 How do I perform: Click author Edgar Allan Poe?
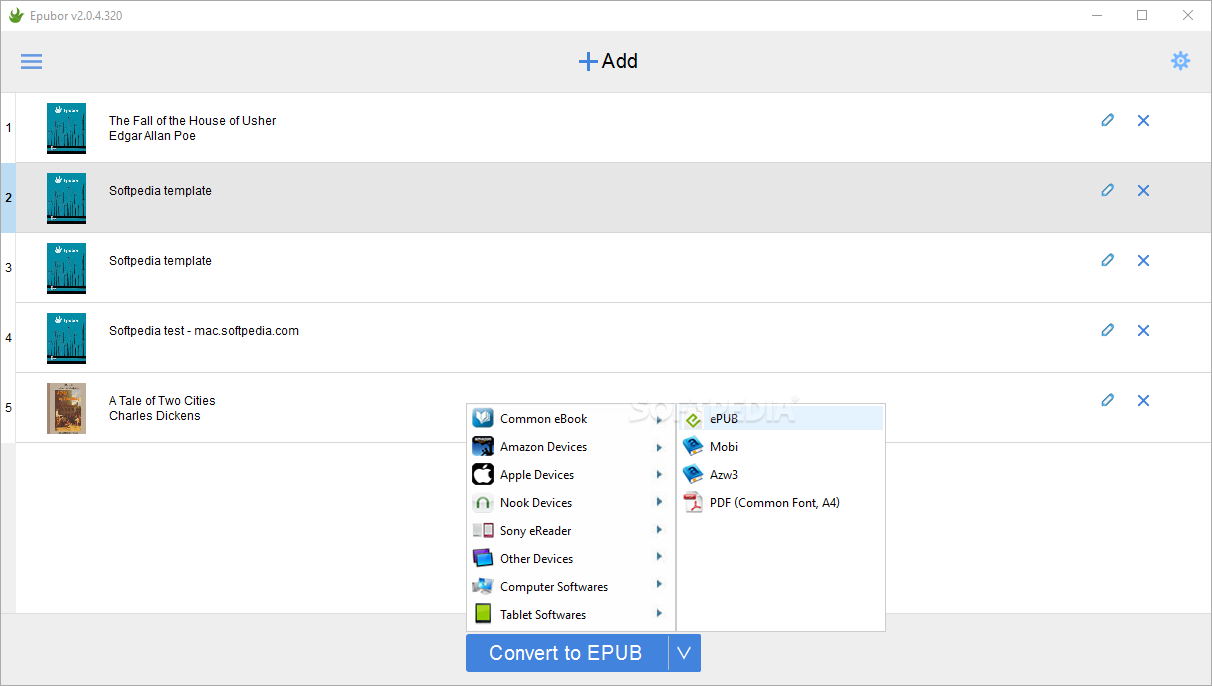click(152, 136)
